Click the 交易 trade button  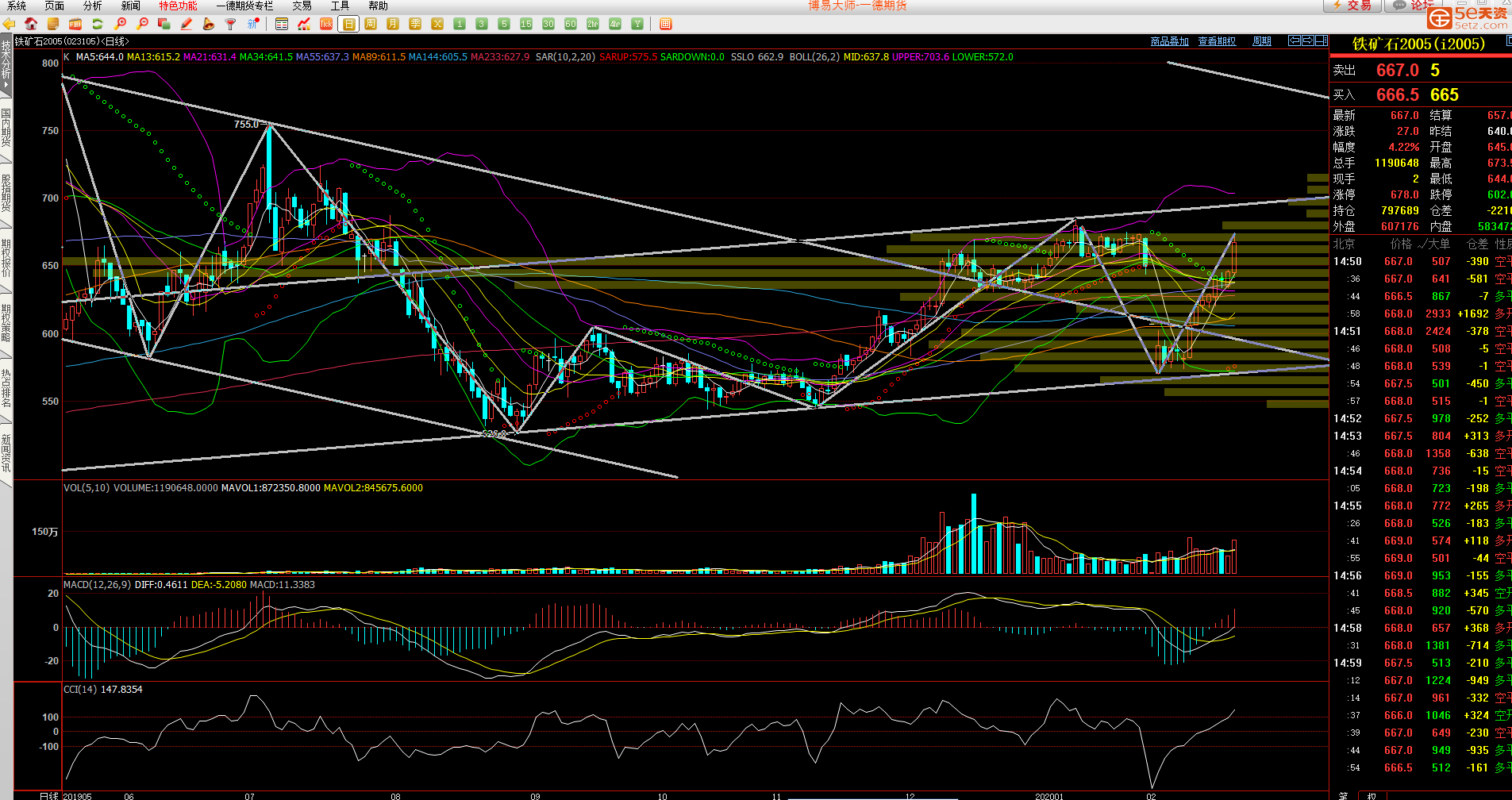coord(1352,6)
